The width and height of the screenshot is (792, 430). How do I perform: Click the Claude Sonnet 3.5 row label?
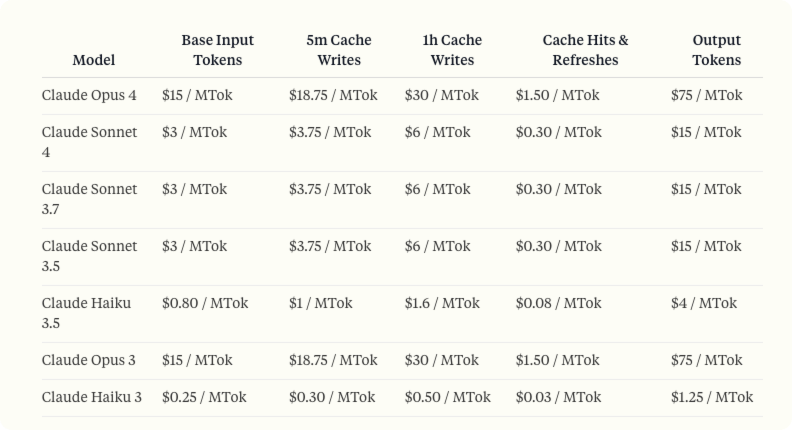89,256
